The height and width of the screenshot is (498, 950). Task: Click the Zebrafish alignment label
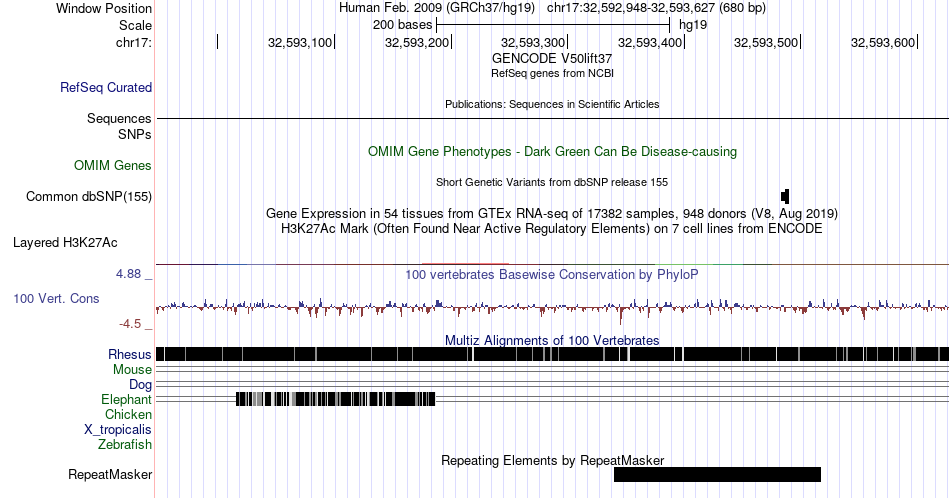pyautogui.click(x=125, y=444)
